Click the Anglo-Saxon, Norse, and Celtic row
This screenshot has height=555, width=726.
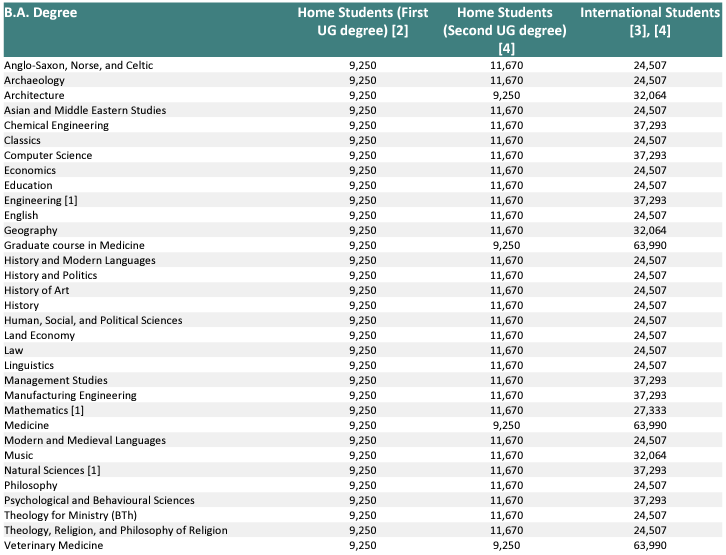[363, 65]
